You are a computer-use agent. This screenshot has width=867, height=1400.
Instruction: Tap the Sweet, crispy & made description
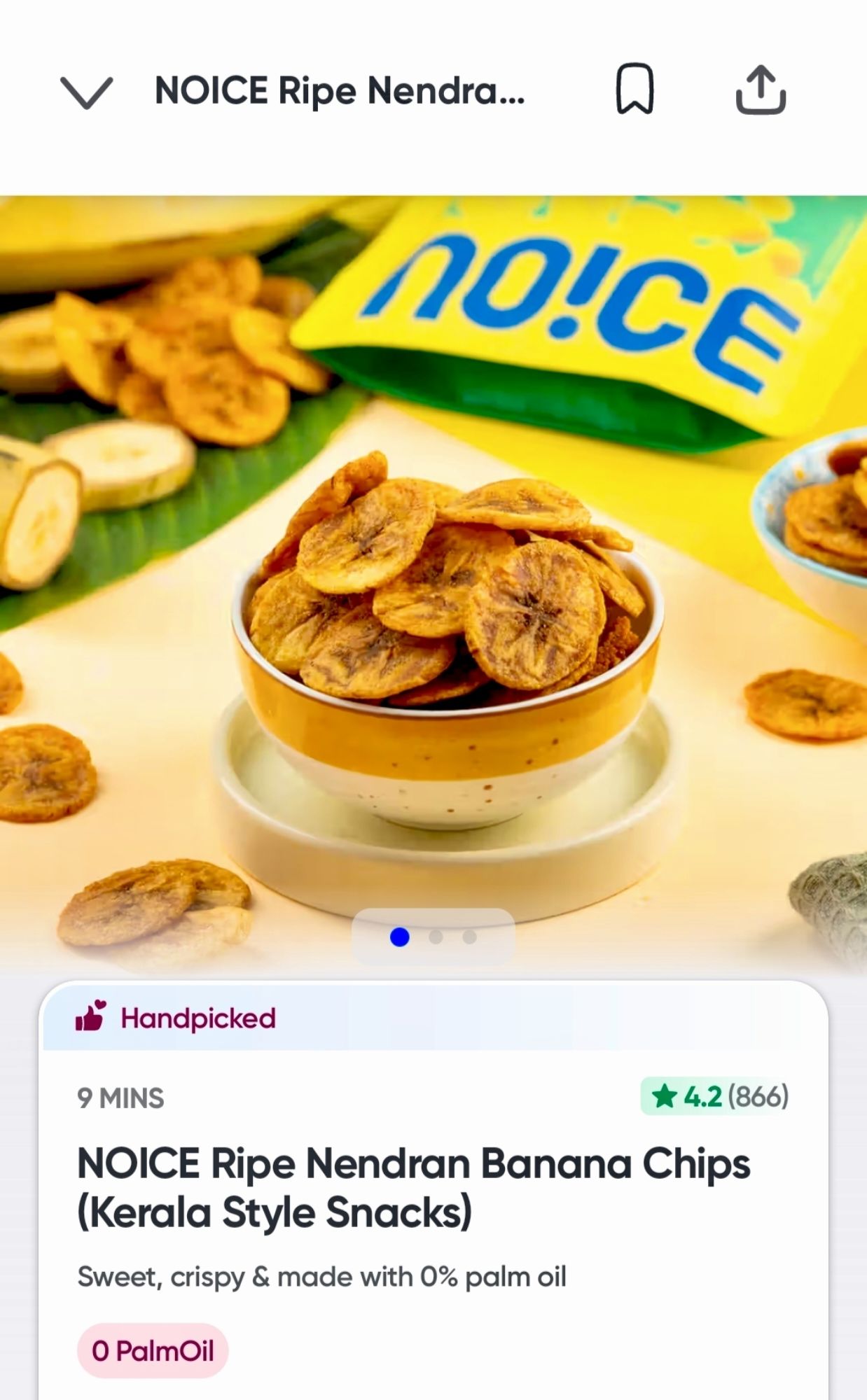pyautogui.click(x=321, y=1277)
